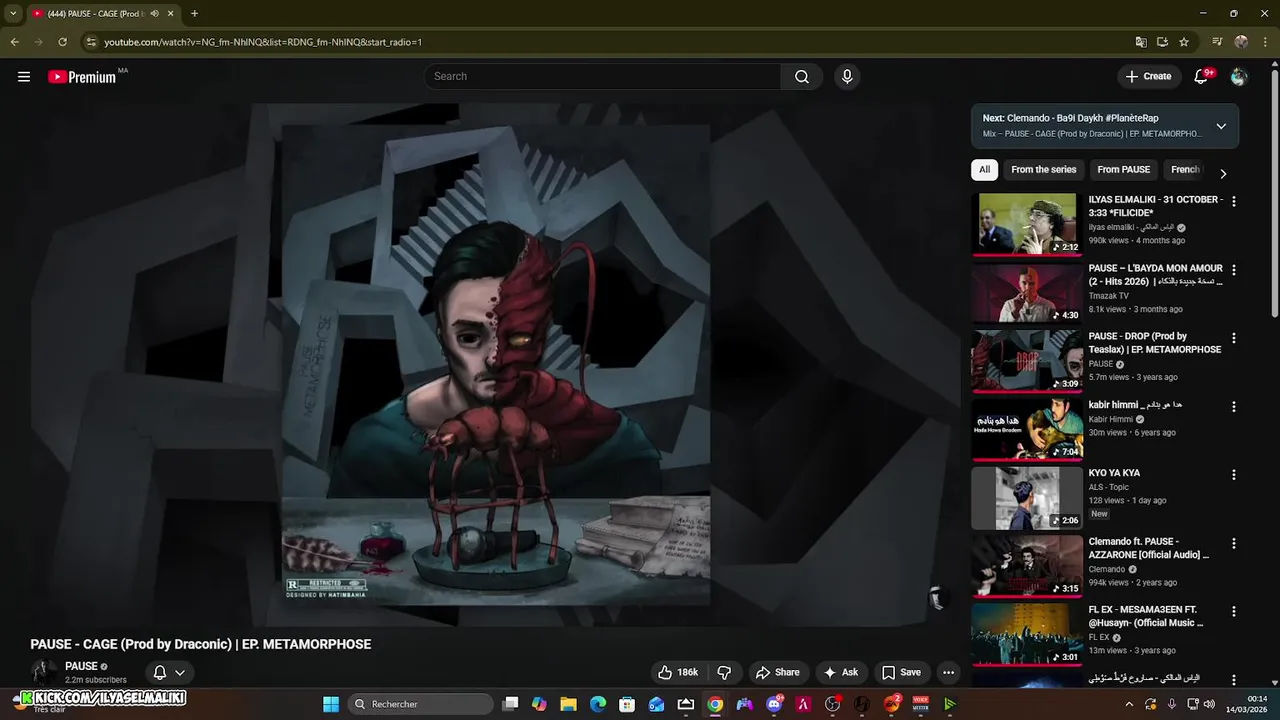Show hidden system tray icons
Screen dimensions: 1280x720
tap(1130, 704)
